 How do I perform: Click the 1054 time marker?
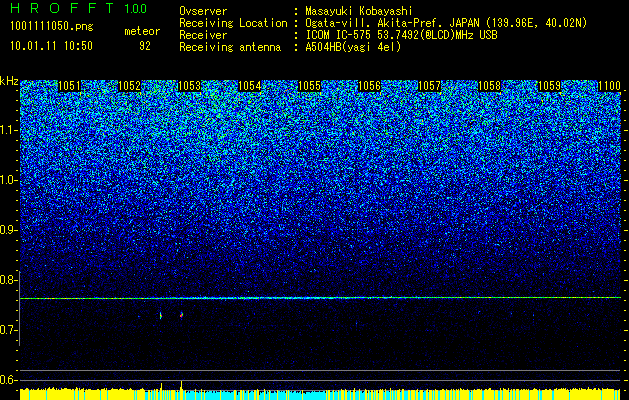coord(250,86)
